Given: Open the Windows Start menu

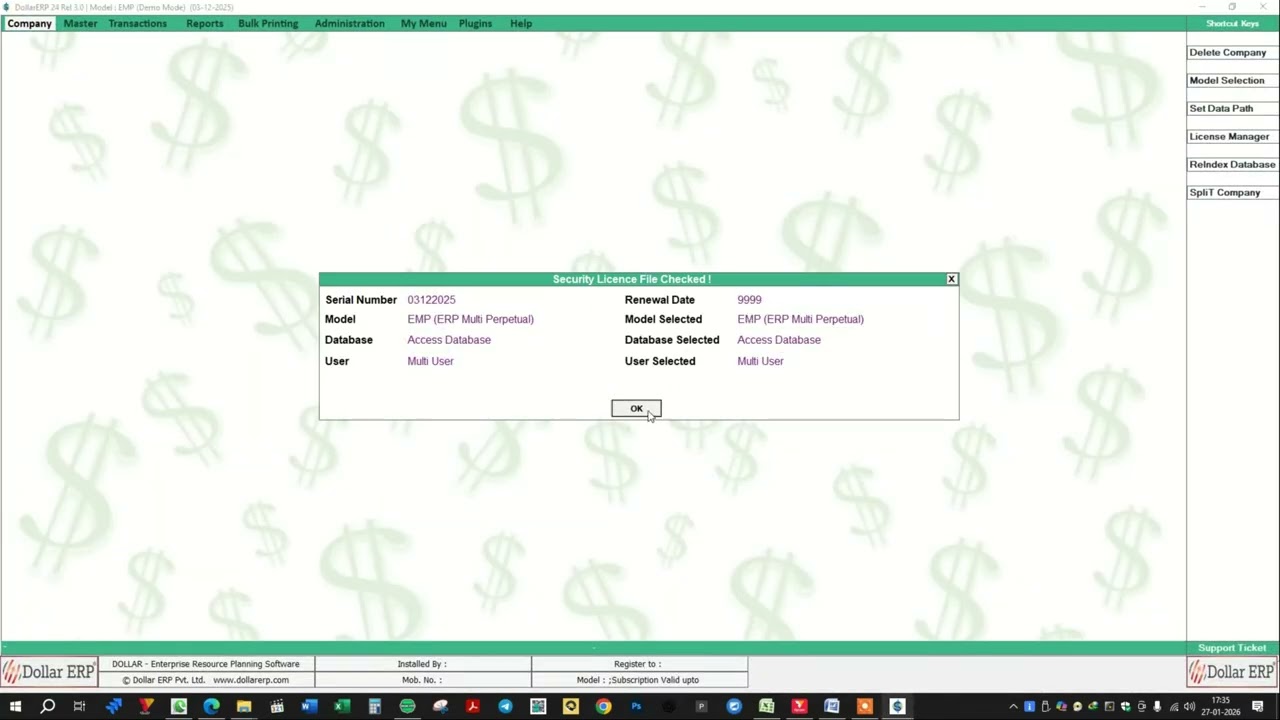Looking at the screenshot, I should [x=15, y=707].
